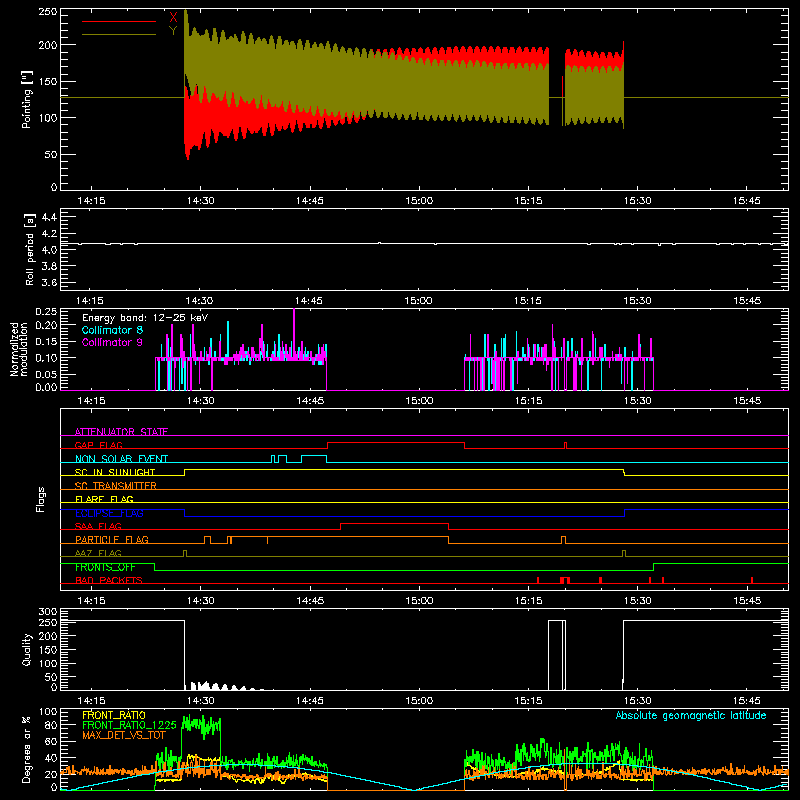800x800 pixels.
Task: Click the NON_SOLAR_EVENT flag label
Action: click(121, 459)
